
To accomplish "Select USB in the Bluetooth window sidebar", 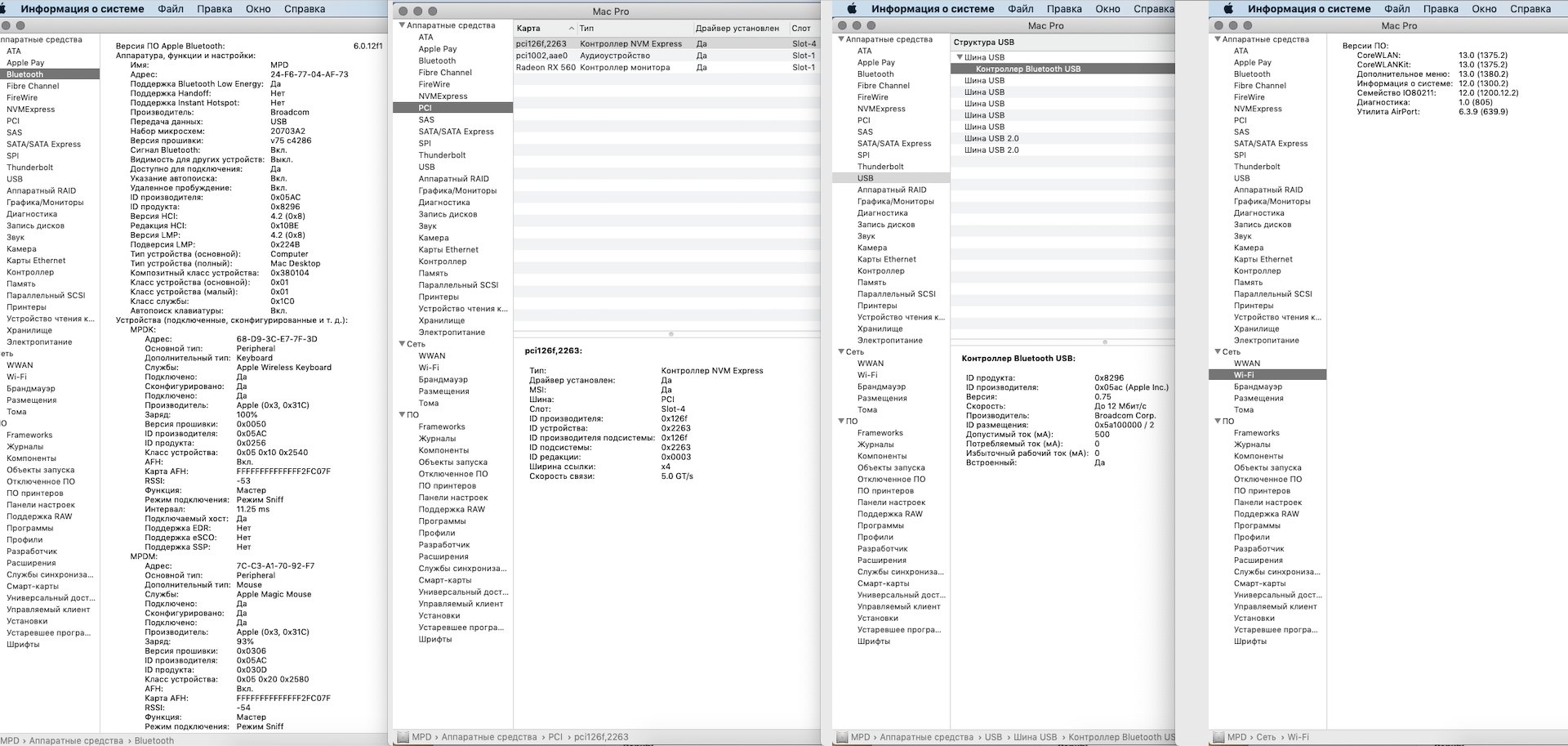I will [x=15, y=179].
